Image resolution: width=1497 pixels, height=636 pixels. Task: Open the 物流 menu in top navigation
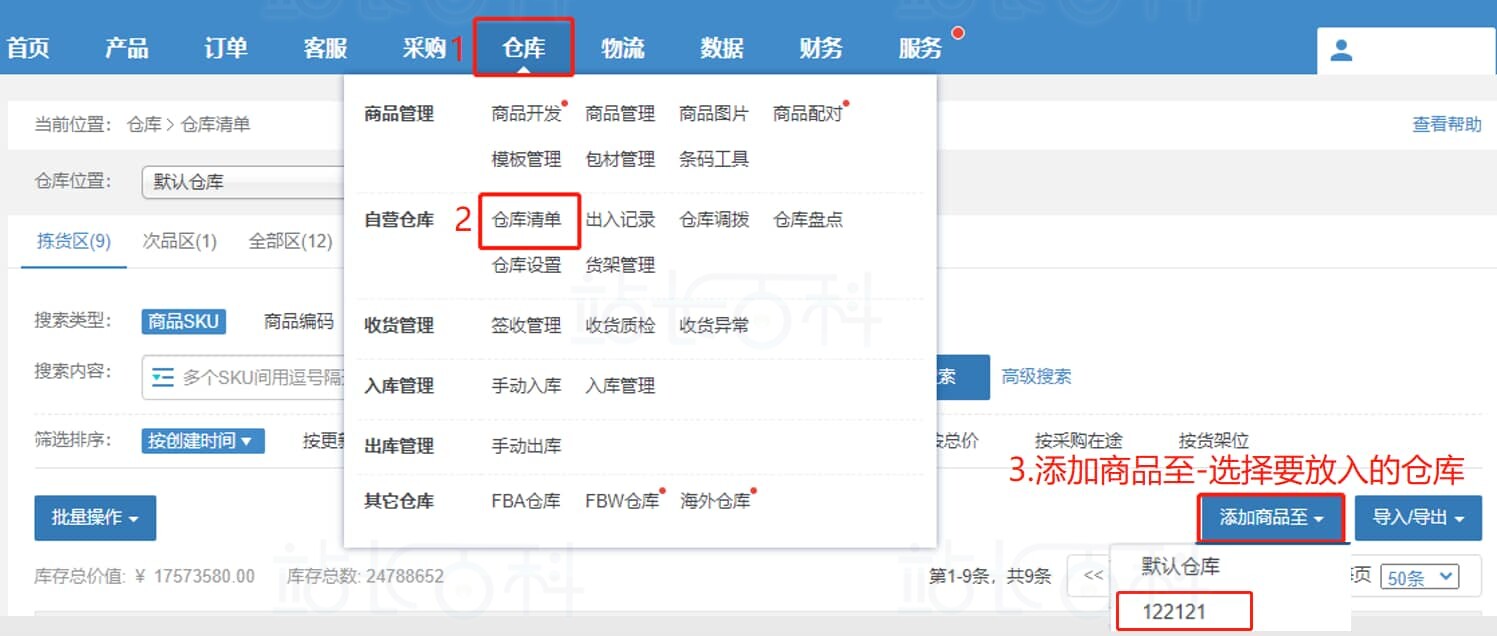[x=623, y=47]
